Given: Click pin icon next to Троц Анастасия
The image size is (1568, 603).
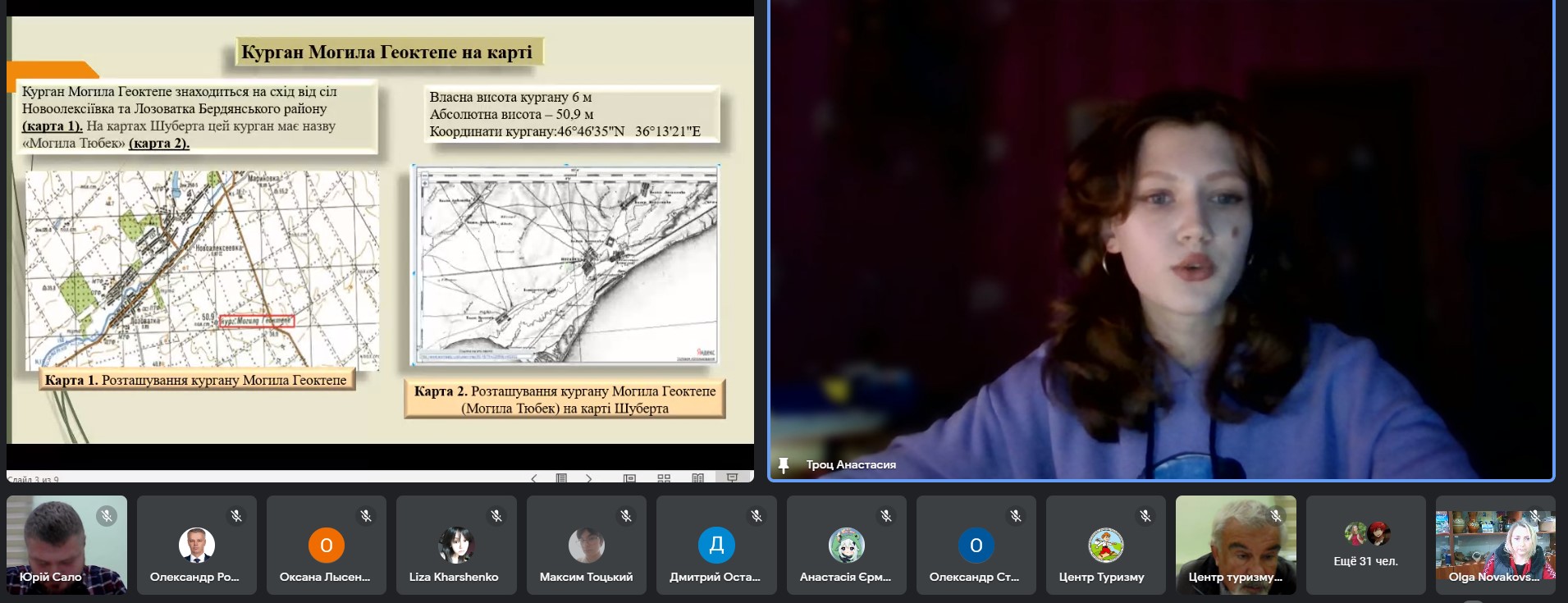Looking at the screenshot, I should (x=784, y=465).
